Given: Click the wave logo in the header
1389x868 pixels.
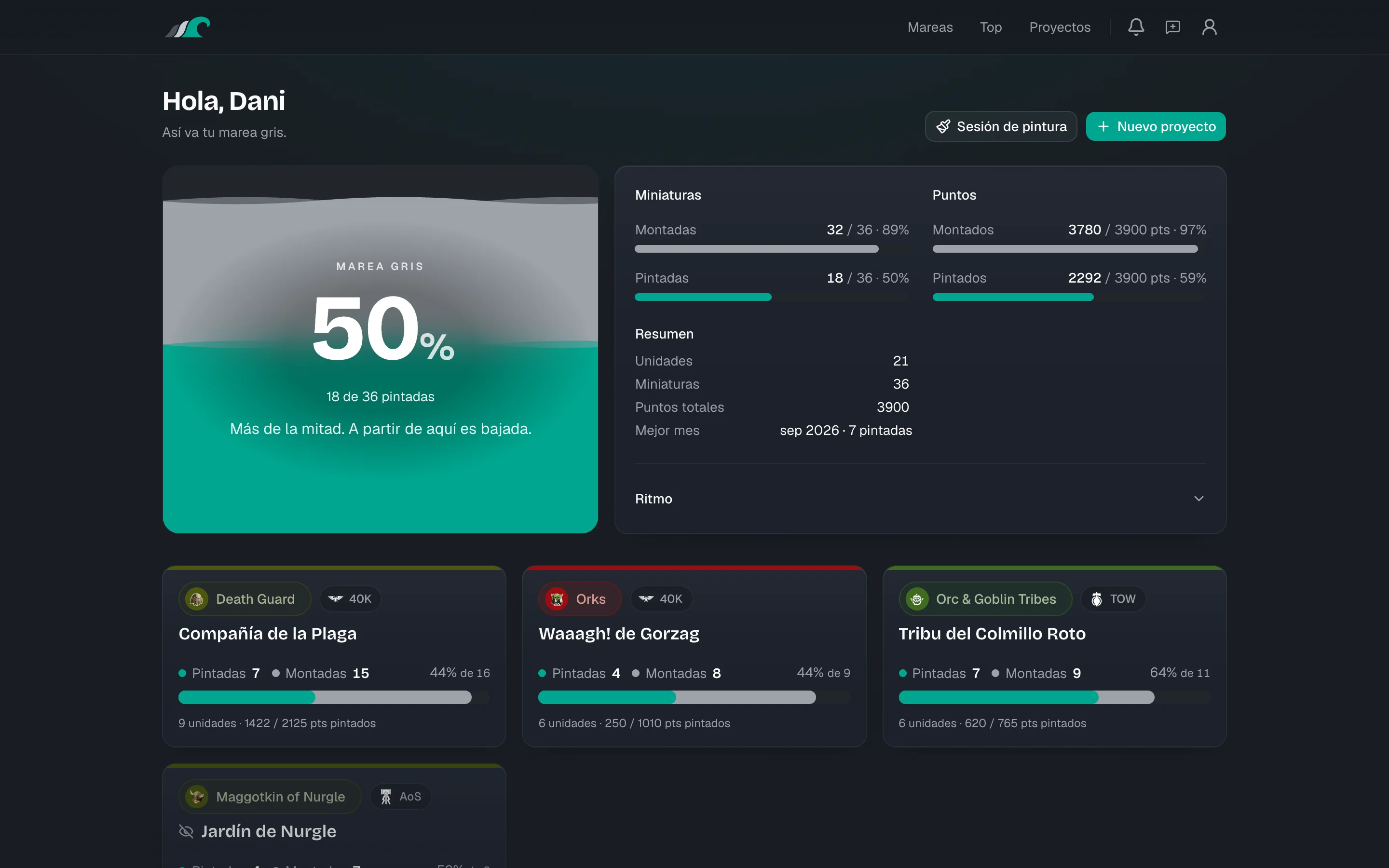Looking at the screenshot, I should pyautogui.click(x=187, y=27).
